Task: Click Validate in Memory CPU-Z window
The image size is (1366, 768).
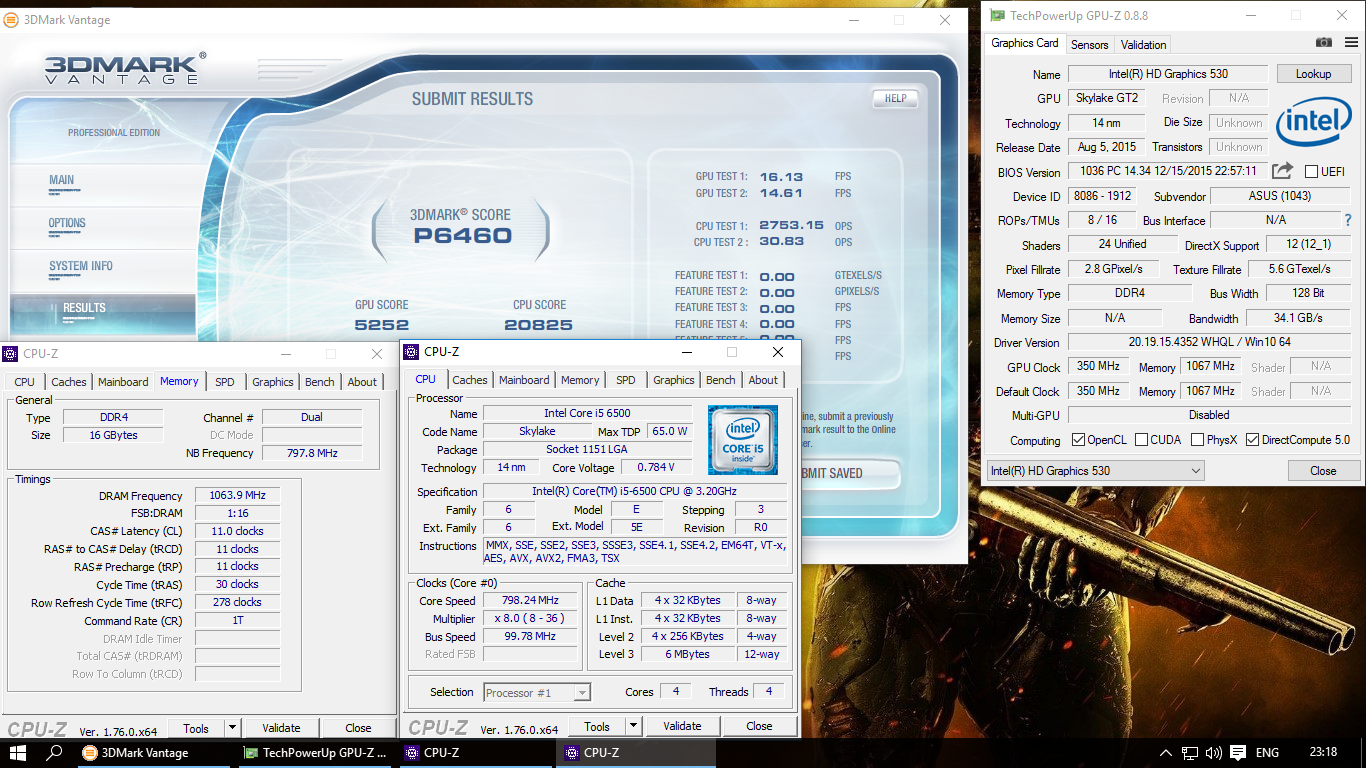Action: (x=281, y=729)
